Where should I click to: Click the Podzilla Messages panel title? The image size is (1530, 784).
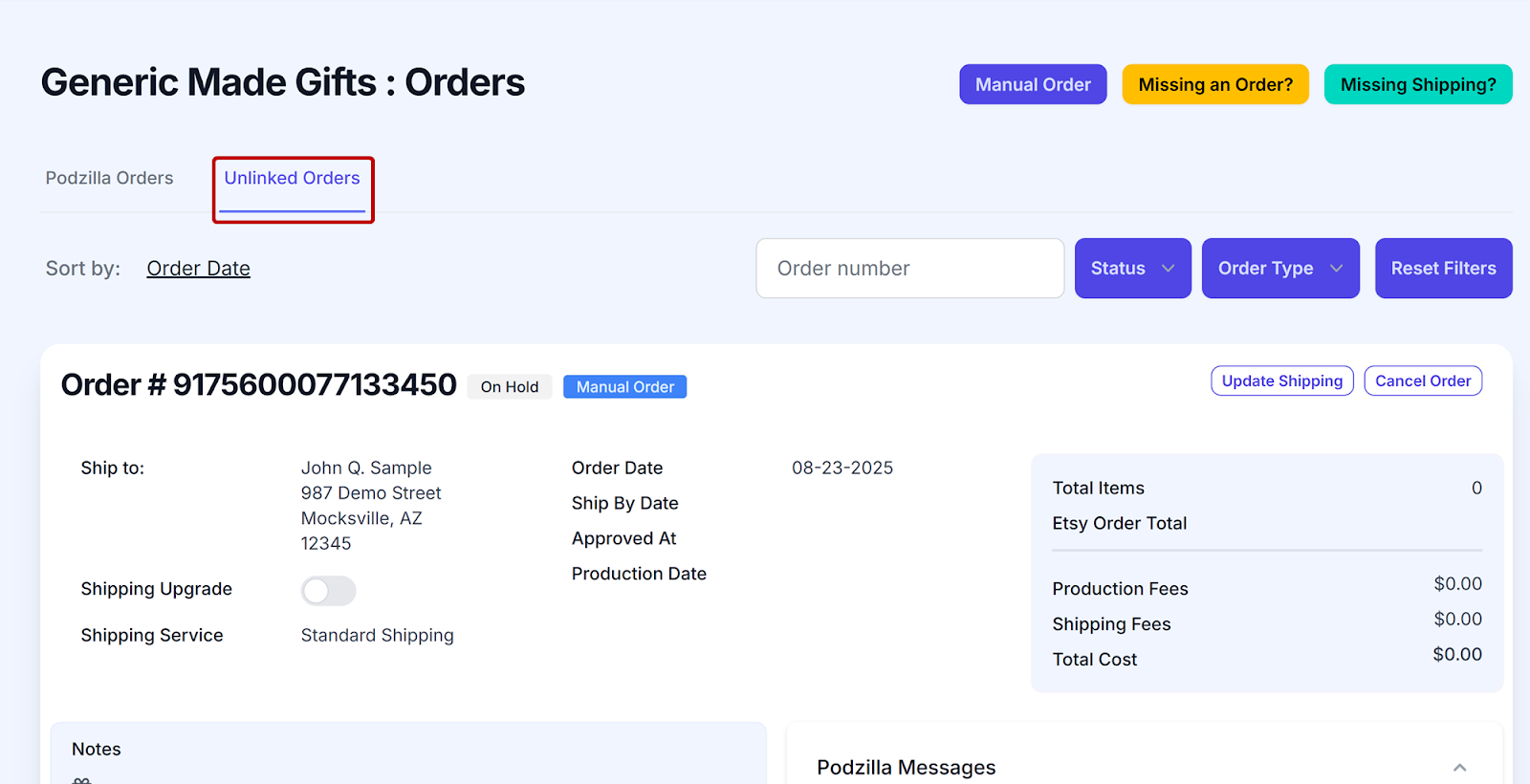(906, 768)
